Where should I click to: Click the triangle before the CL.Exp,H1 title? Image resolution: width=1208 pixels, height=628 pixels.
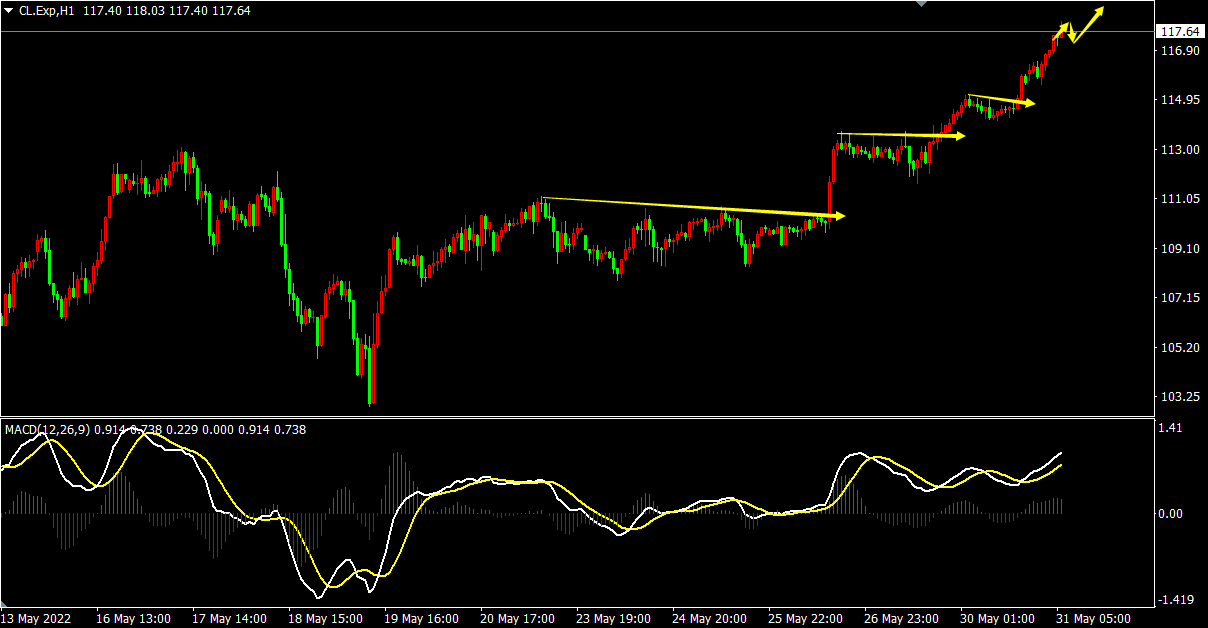tap(9, 10)
